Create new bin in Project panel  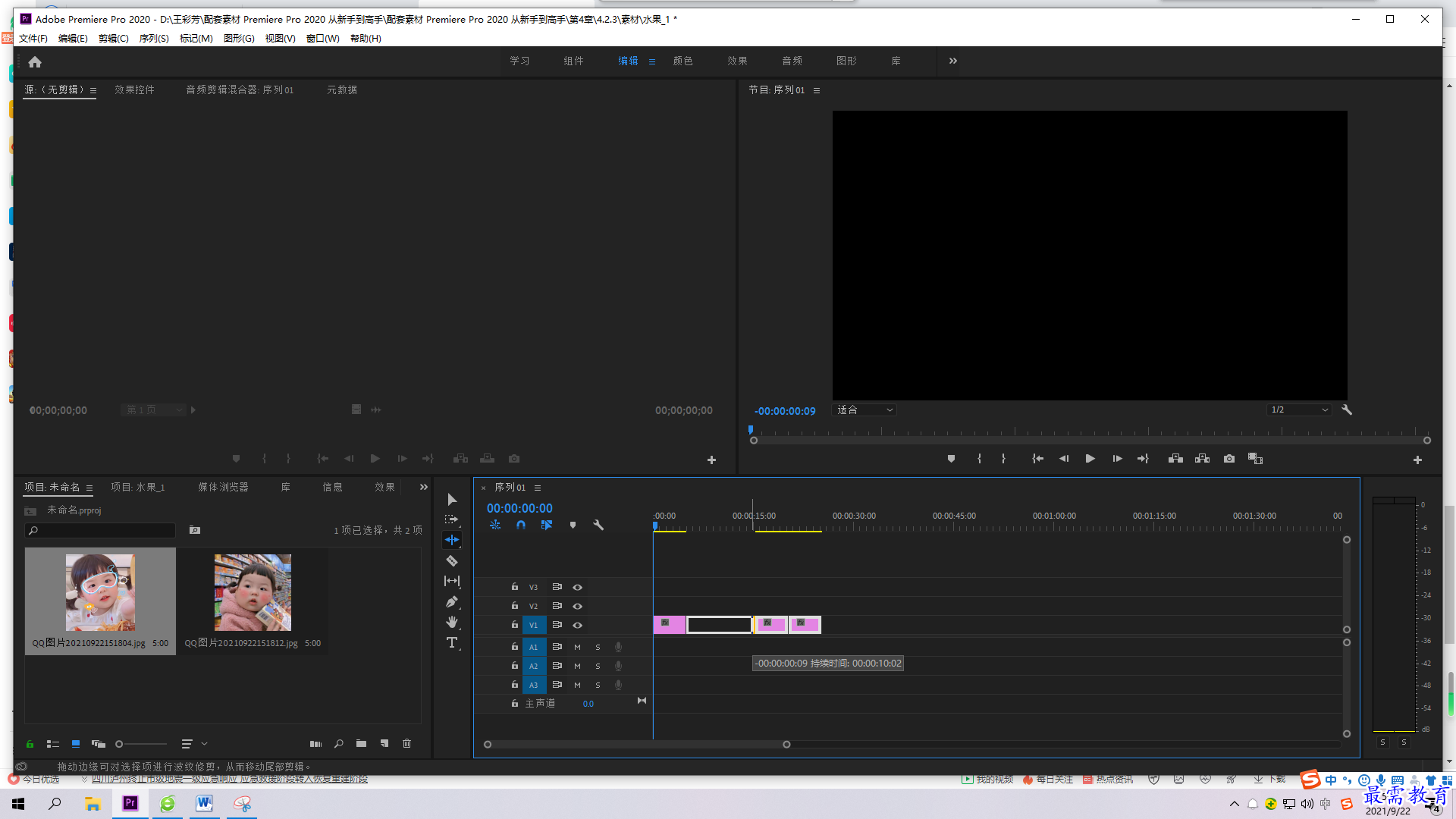(361, 744)
